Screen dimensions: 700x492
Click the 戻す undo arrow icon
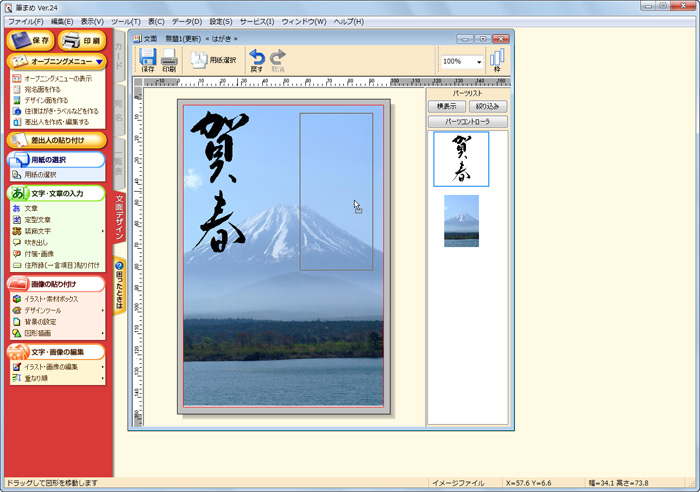[256, 60]
